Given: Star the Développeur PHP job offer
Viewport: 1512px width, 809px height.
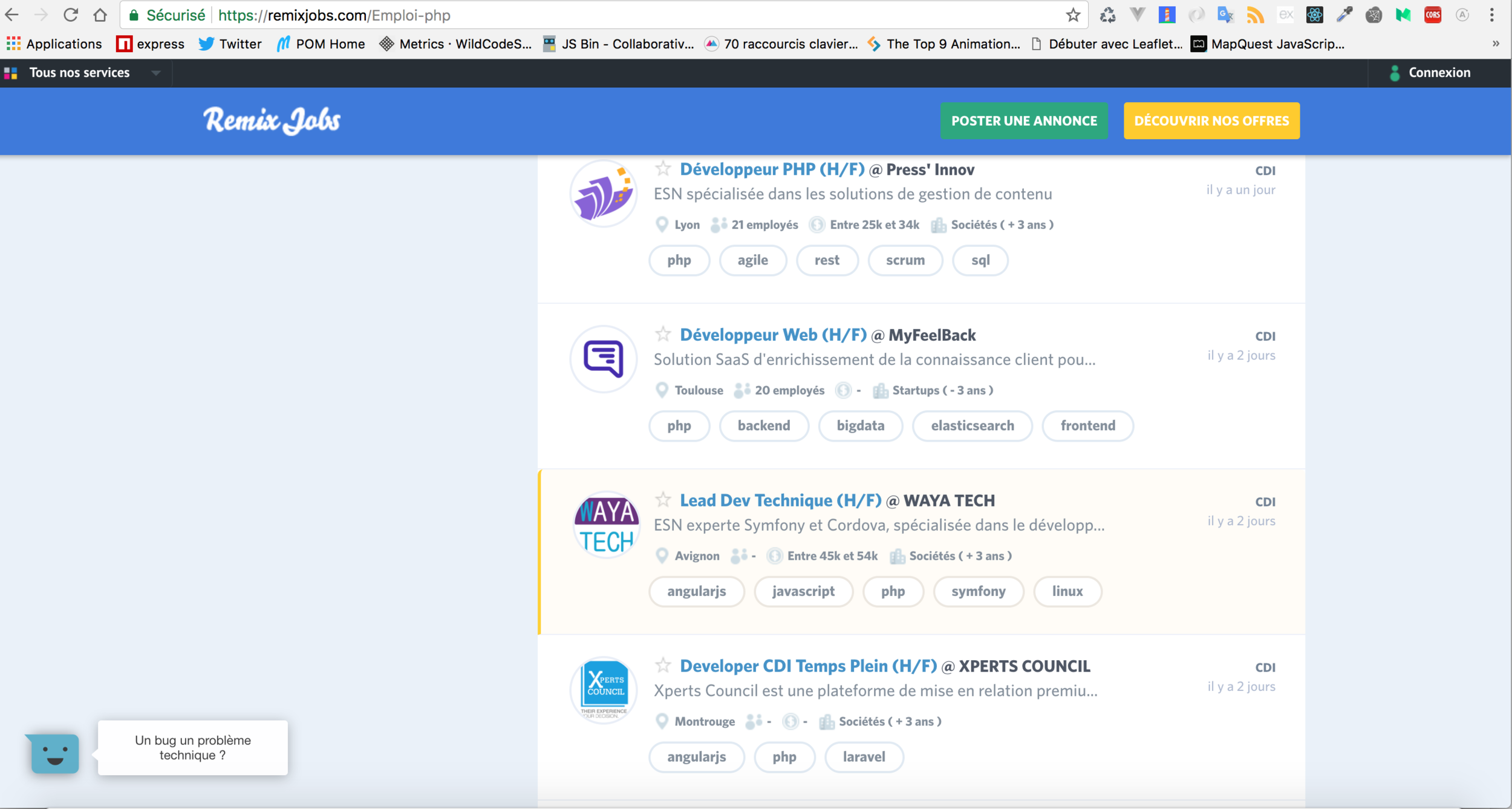Looking at the screenshot, I should click(663, 168).
